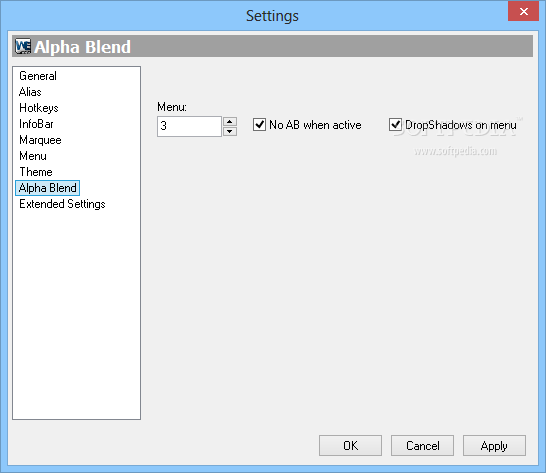
Task: Toggle the DropShadows on menu checkbox
Action: 395,125
